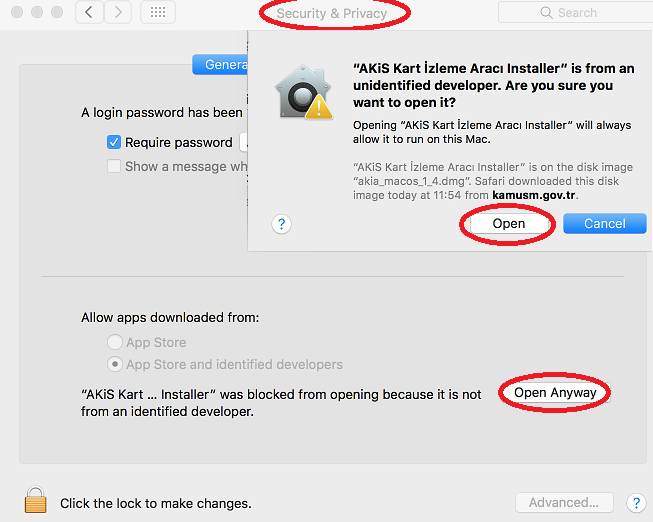The width and height of the screenshot is (653, 522).
Task: Click the forward arrow in the toolbar
Action: pyautogui.click(x=118, y=12)
